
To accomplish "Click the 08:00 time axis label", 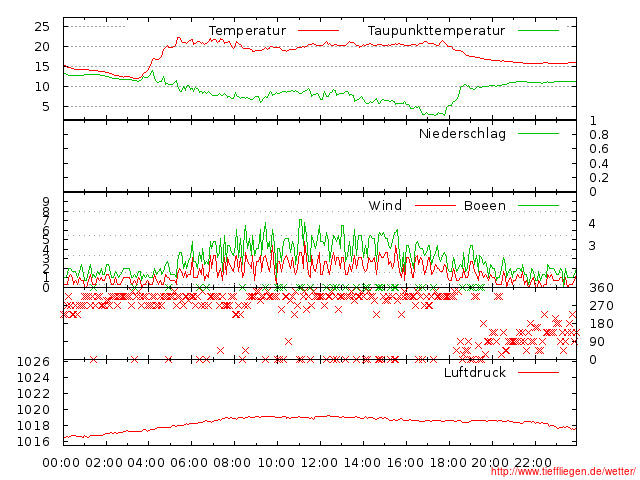I will tap(232, 462).
